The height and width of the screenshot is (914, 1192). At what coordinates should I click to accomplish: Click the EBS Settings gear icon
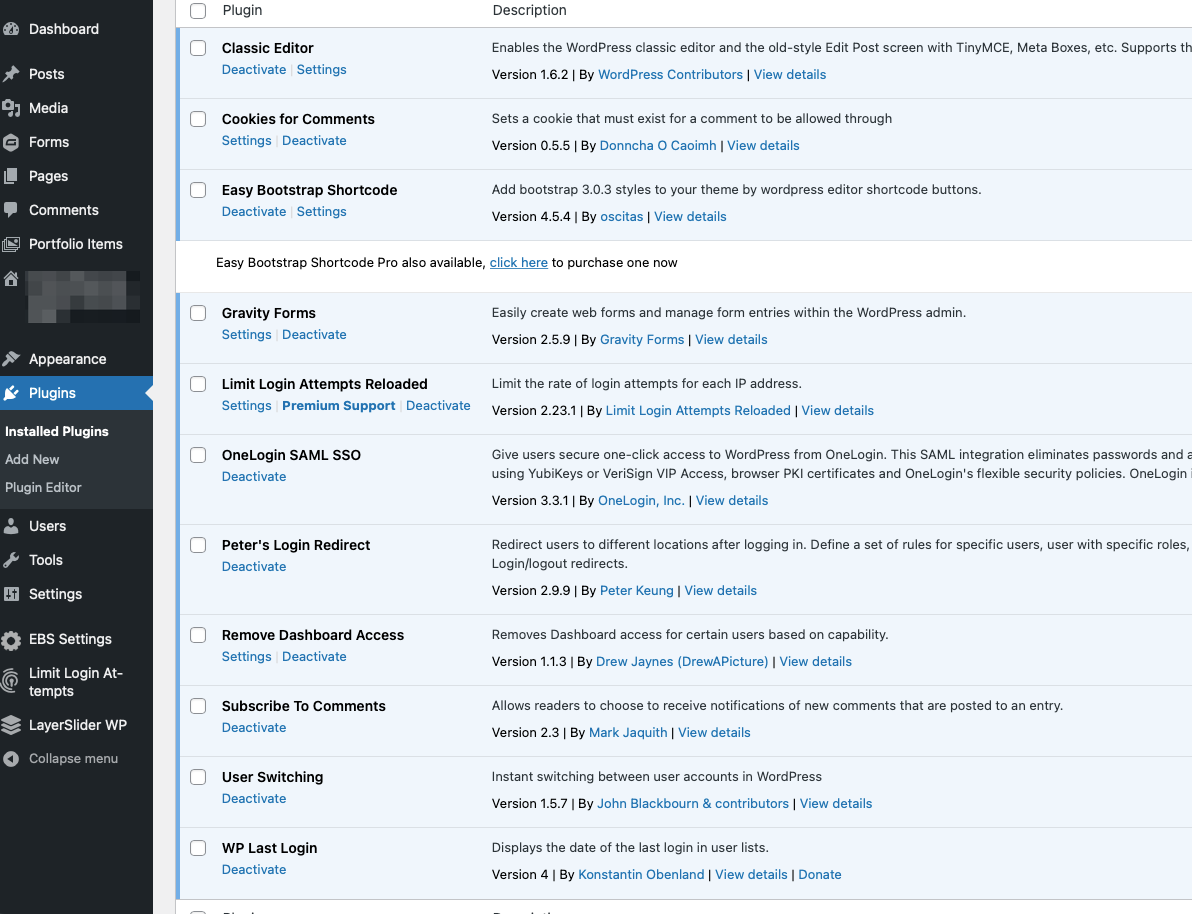tap(11, 640)
